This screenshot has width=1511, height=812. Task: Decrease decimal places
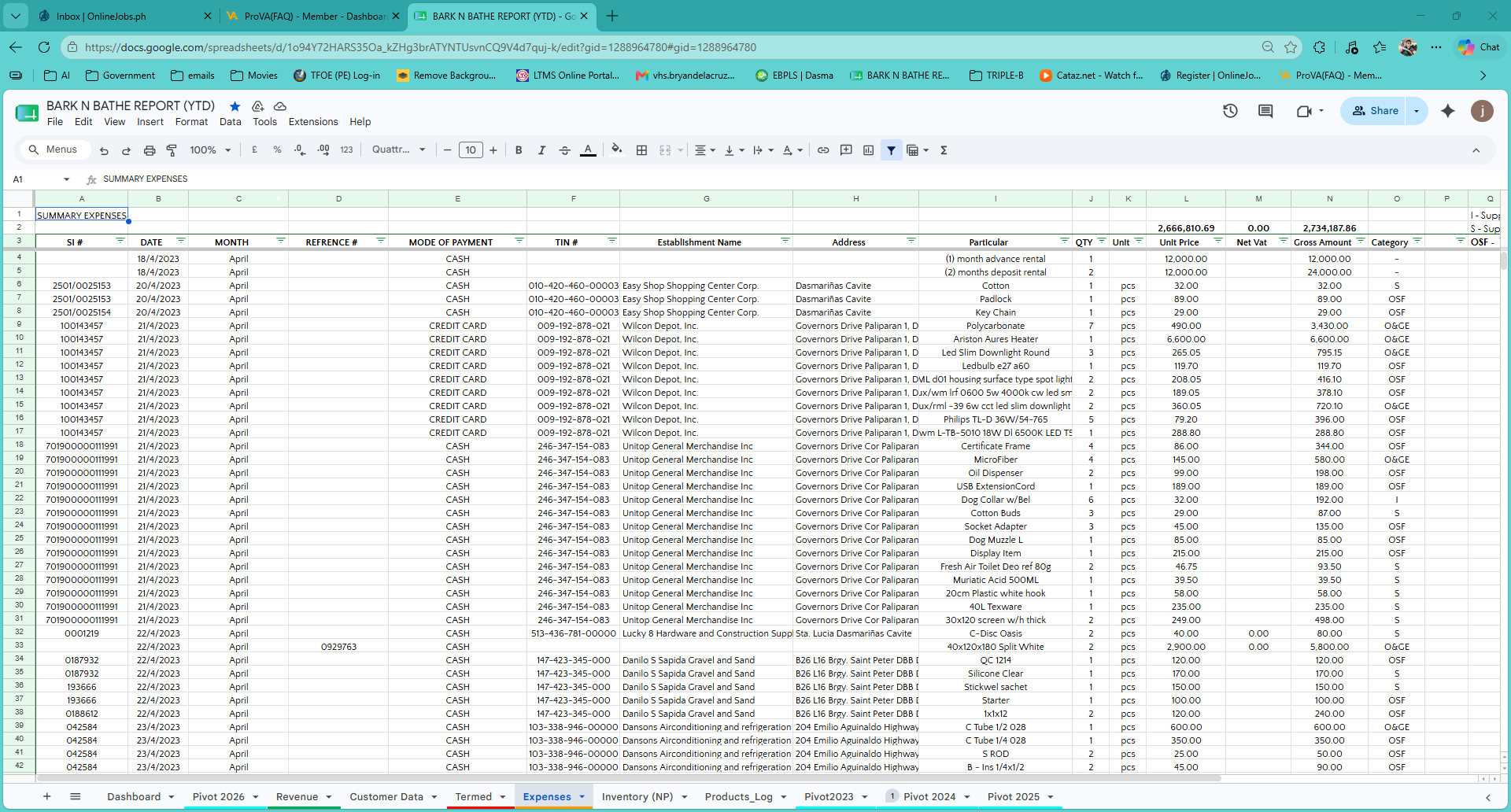(300, 149)
